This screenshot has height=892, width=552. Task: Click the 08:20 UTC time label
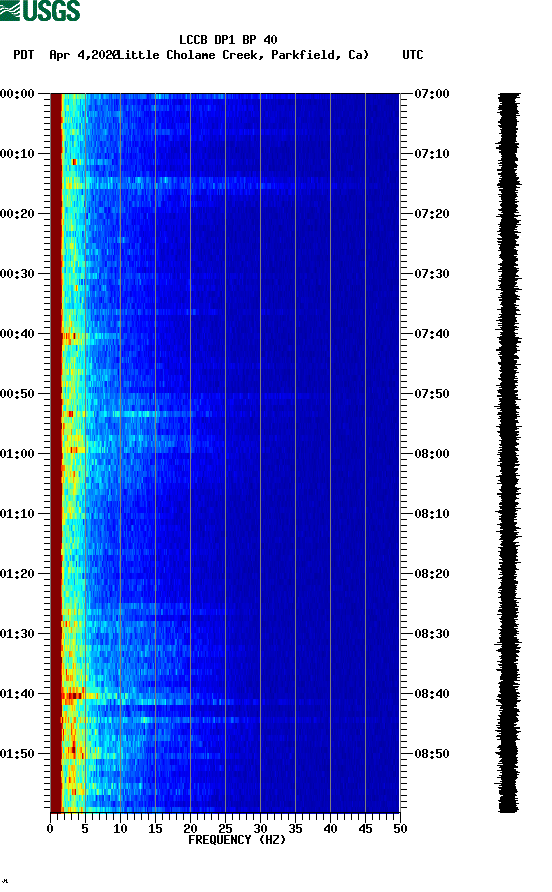pyautogui.click(x=432, y=573)
